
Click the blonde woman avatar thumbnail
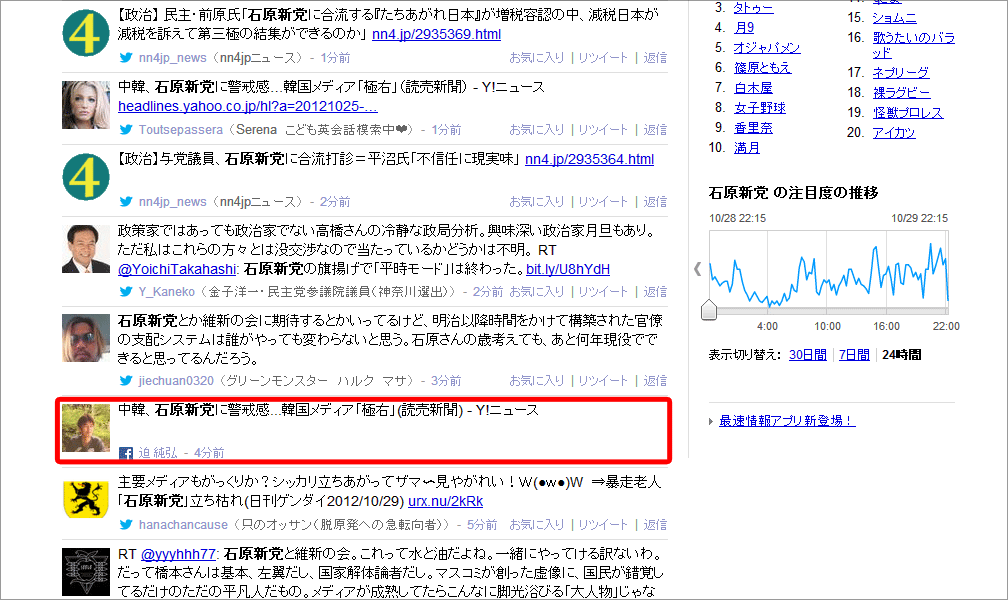click(x=86, y=105)
